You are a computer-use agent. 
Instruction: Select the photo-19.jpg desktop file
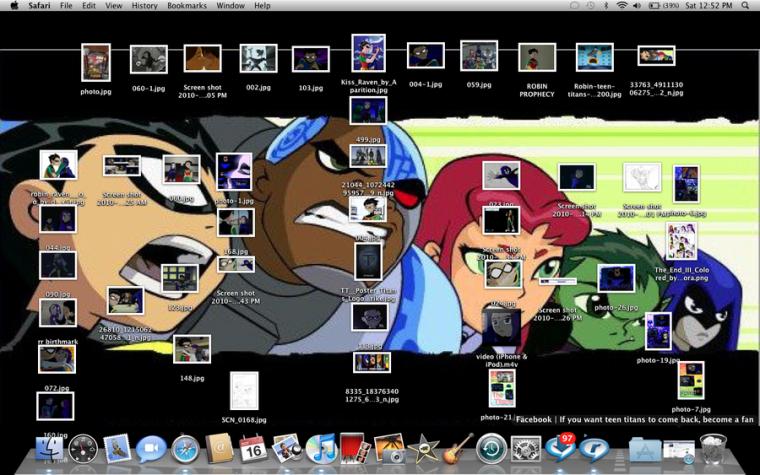tap(658, 331)
